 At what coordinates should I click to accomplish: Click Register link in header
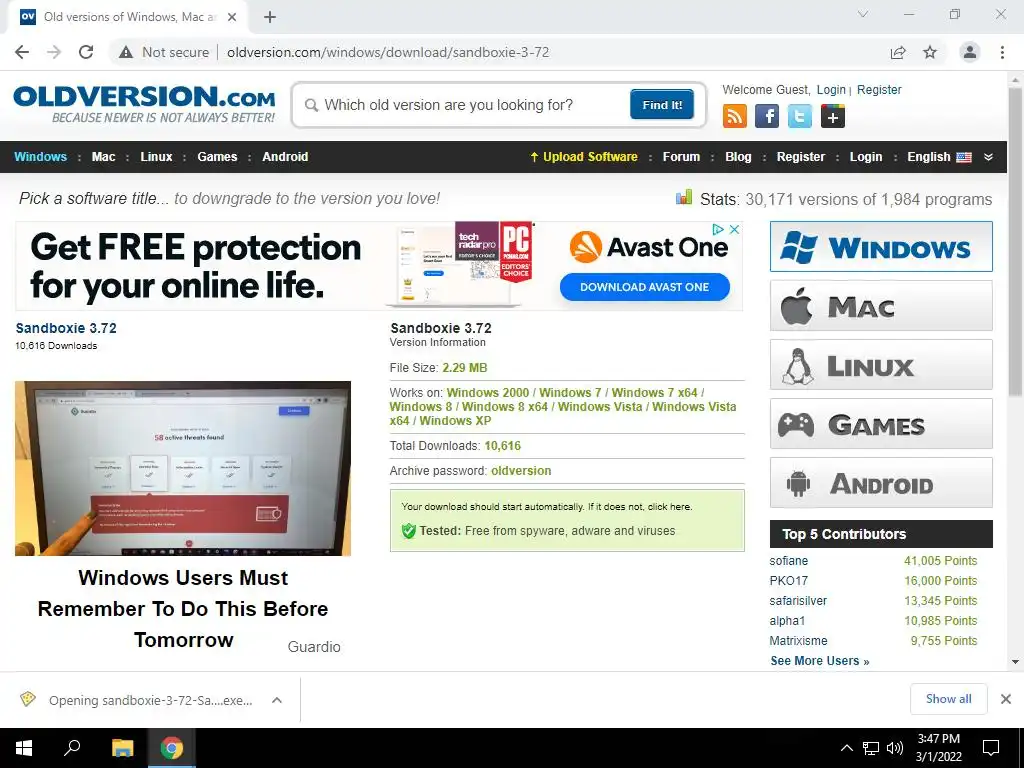click(x=879, y=90)
